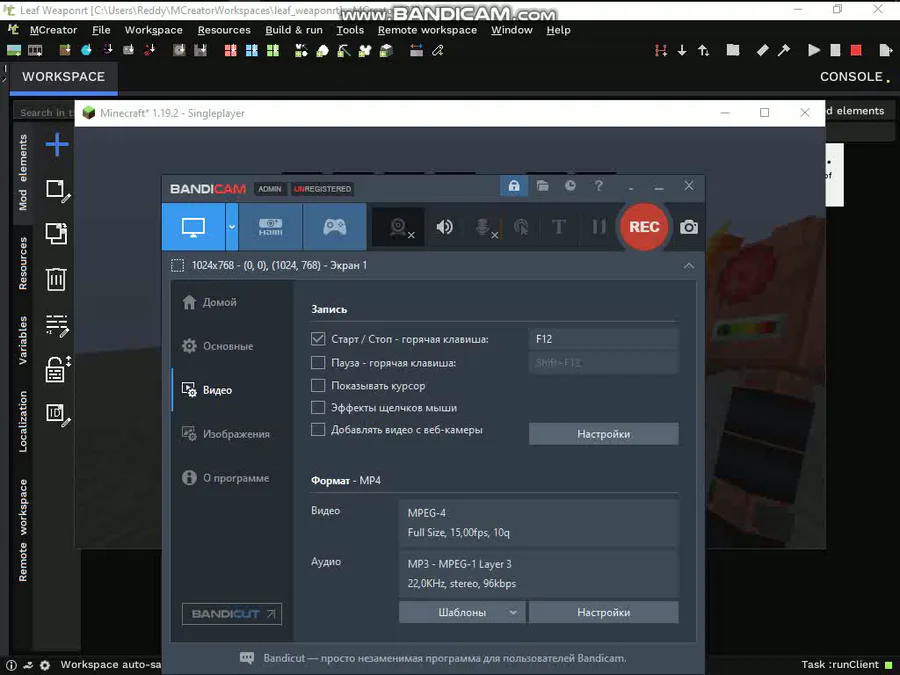
Task: Open the Build & run menu
Action: (x=294, y=30)
